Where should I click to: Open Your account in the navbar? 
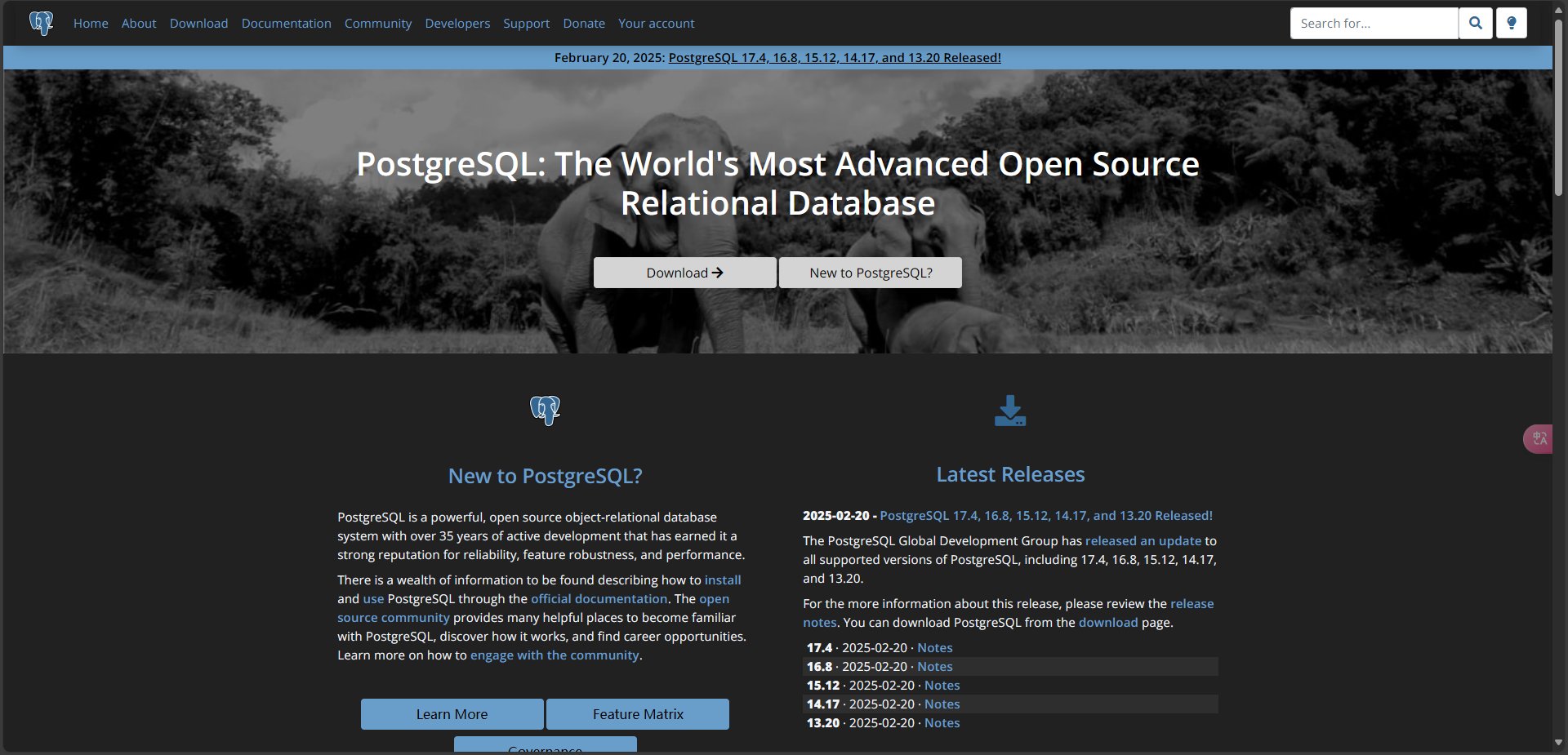click(x=657, y=24)
